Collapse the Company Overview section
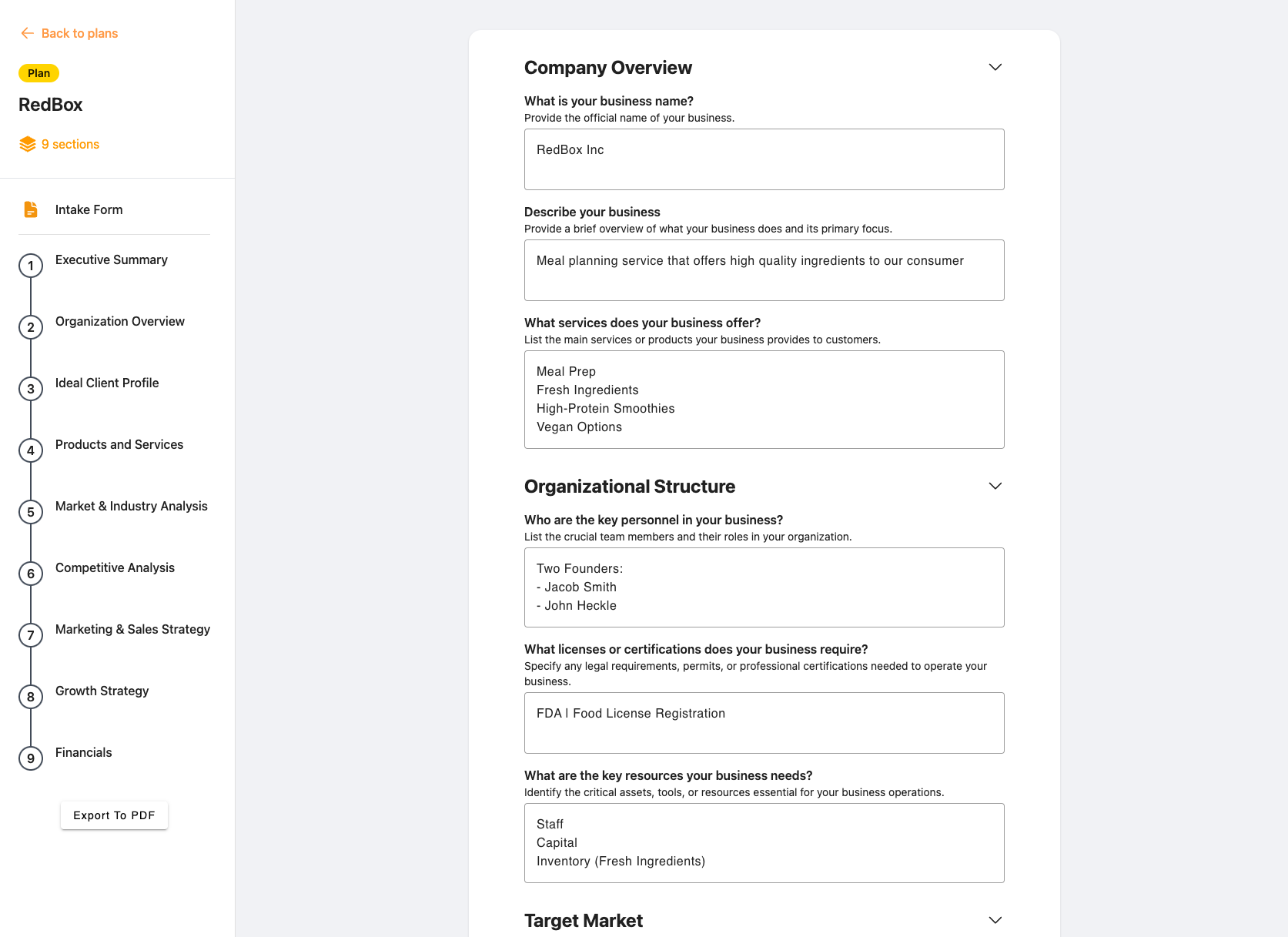The image size is (1288, 937). (x=995, y=67)
